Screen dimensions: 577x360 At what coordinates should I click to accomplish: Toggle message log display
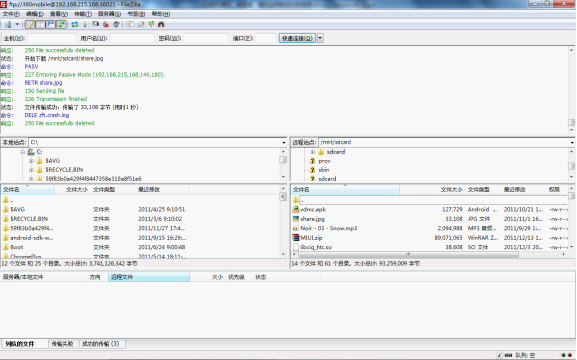click(30, 25)
